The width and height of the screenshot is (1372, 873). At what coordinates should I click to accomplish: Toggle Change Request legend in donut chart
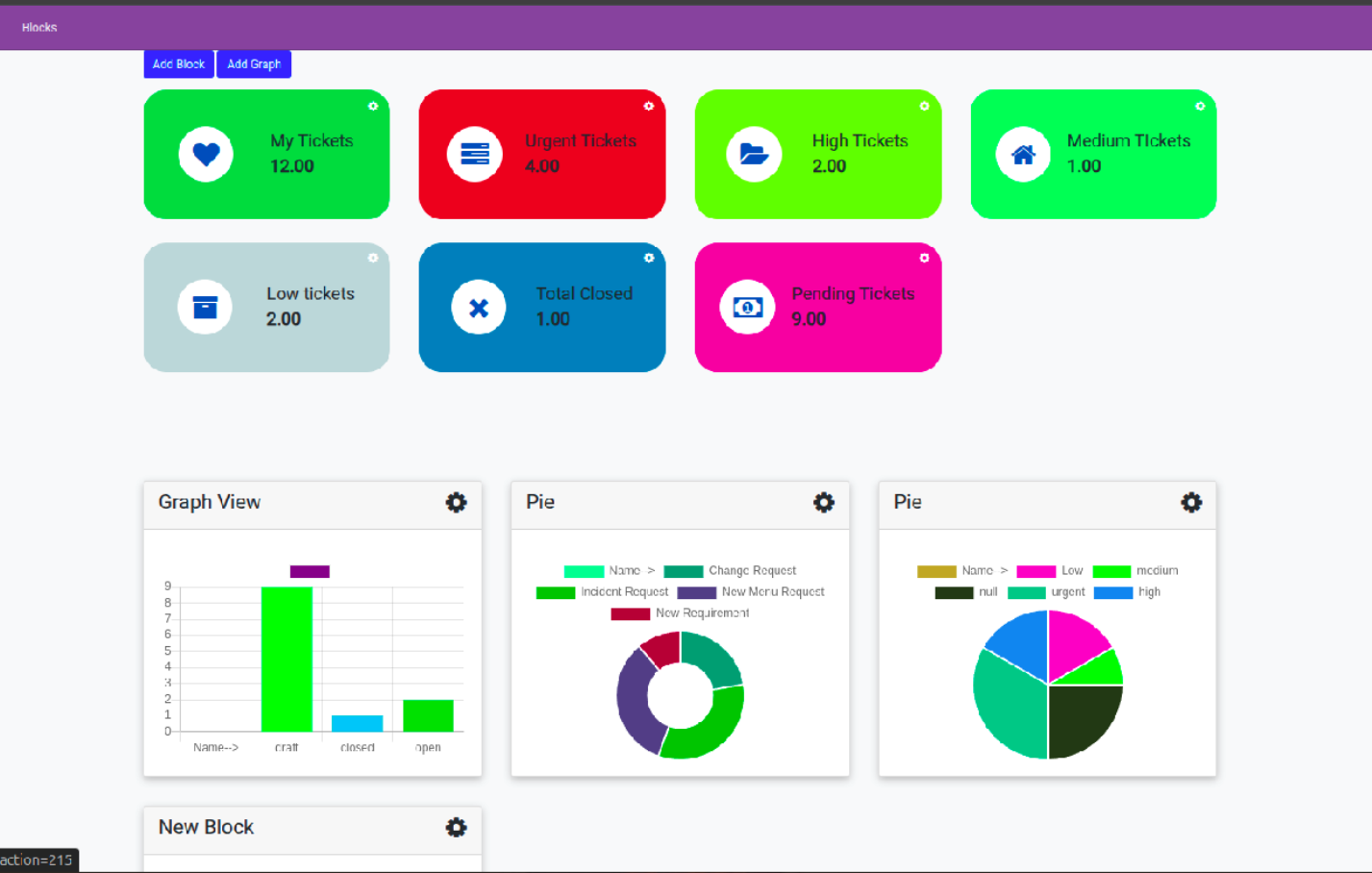(731, 571)
